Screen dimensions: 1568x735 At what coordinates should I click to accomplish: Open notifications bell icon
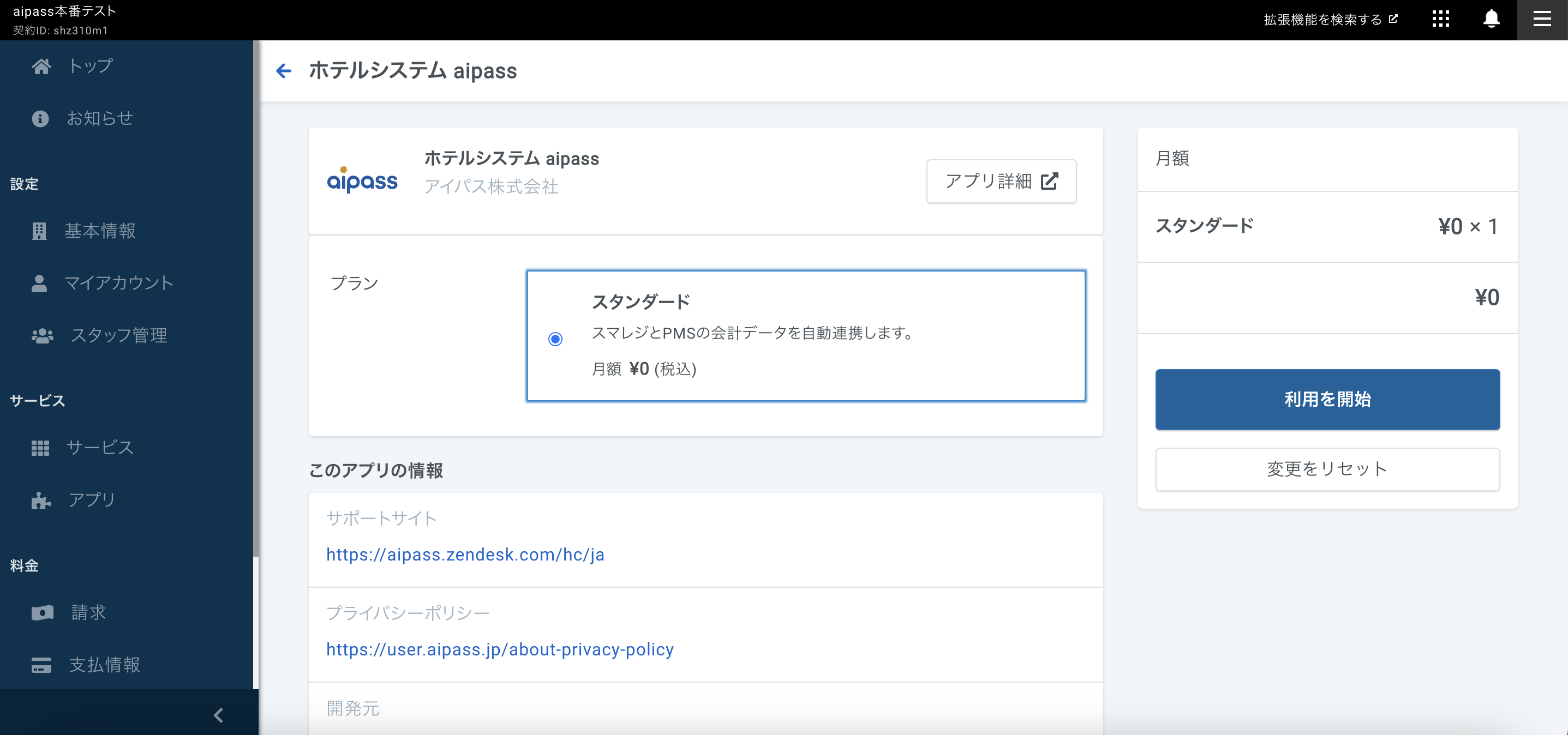point(1491,19)
